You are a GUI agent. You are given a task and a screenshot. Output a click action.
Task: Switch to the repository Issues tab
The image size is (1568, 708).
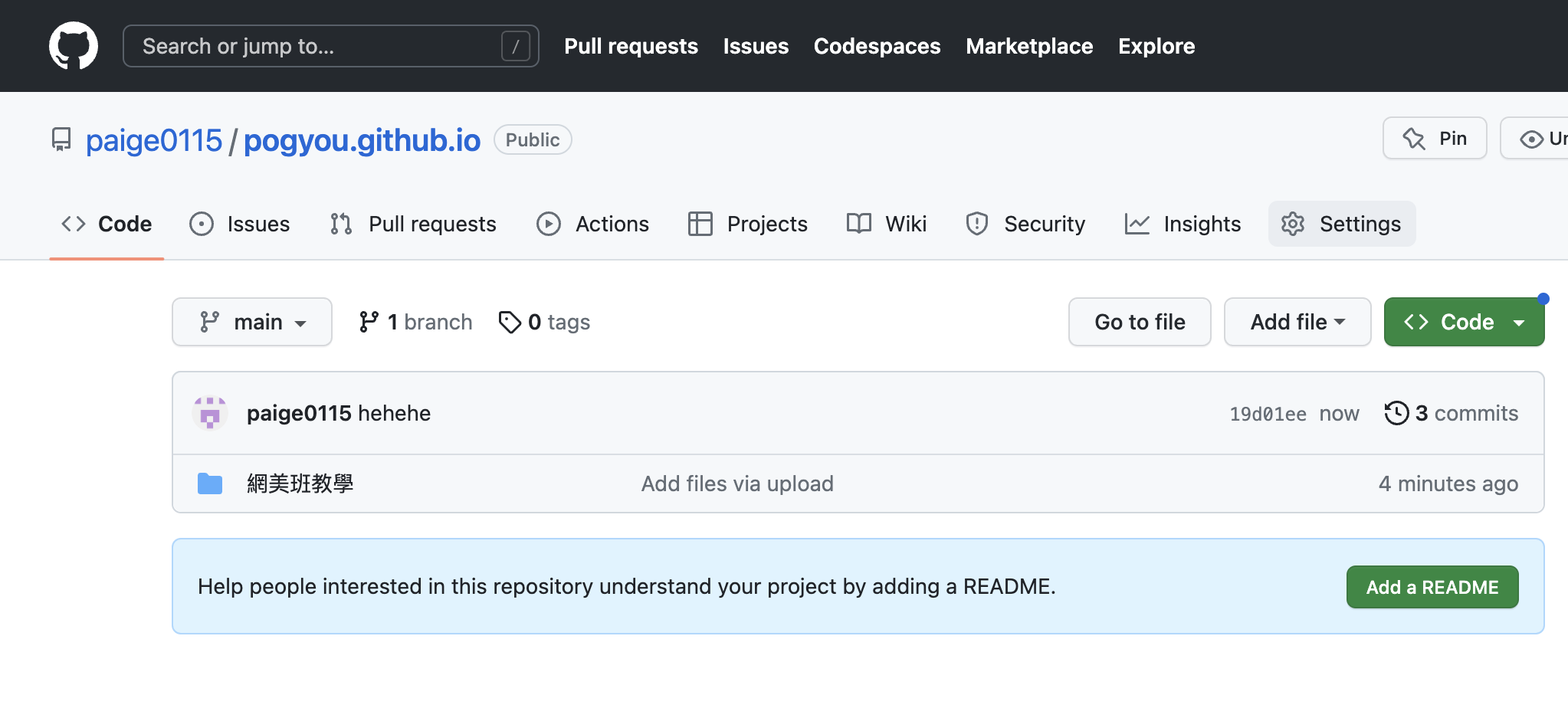pos(240,224)
